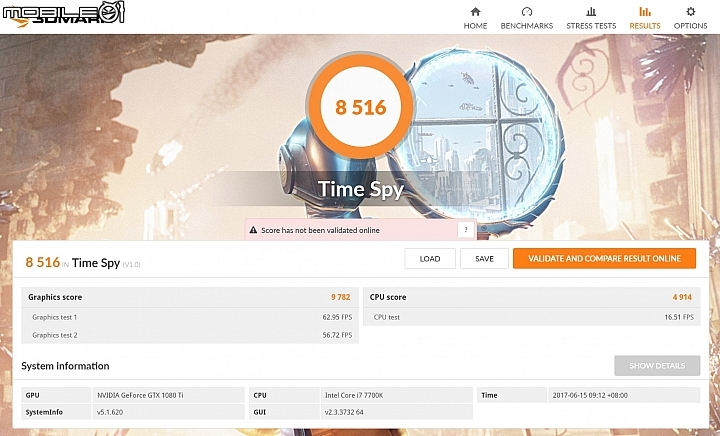The height and width of the screenshot is (436, 720).
Task: Click the Time Spy name in the results header
Action: tap(96, 263)
